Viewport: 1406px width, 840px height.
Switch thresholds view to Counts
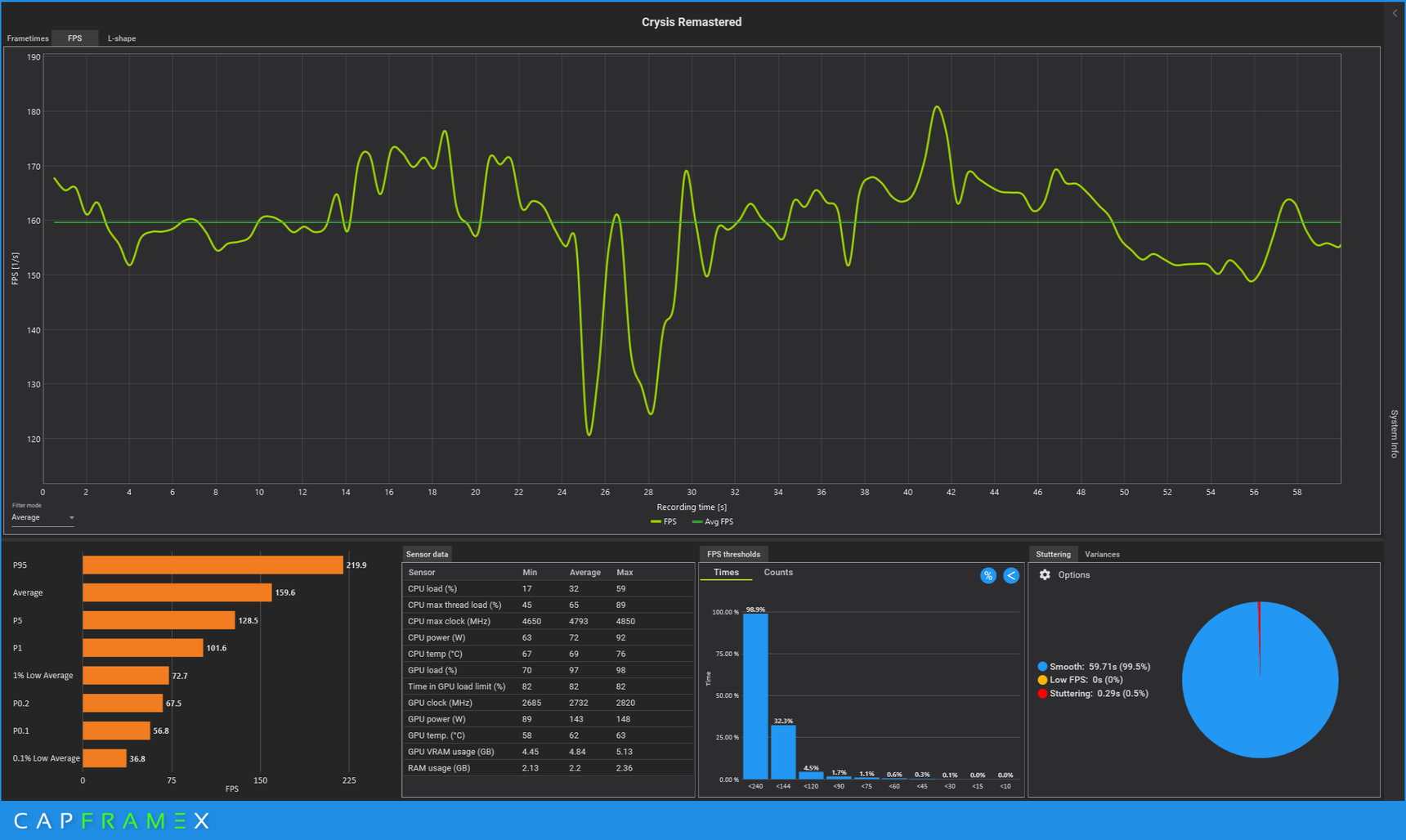pos(778,573)
